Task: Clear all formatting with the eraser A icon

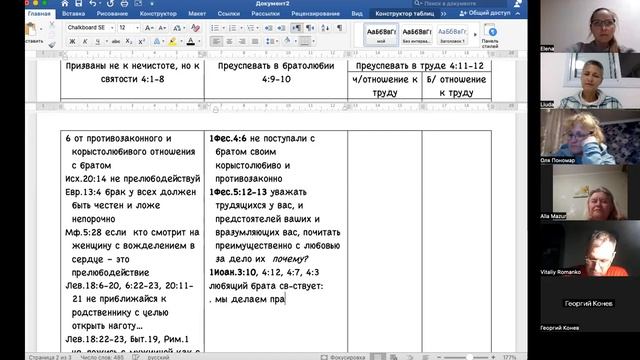Action: pyautogui.click(x=195, y=28)
